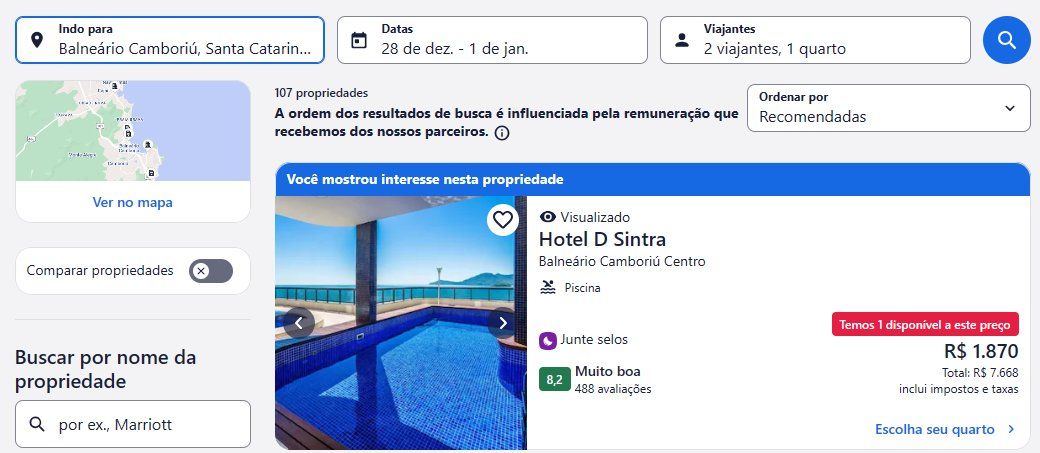Click the blue search magnifier button
Viewport: 1040px width, 453px height.
pyautogui.click(x=1006, y=40)
